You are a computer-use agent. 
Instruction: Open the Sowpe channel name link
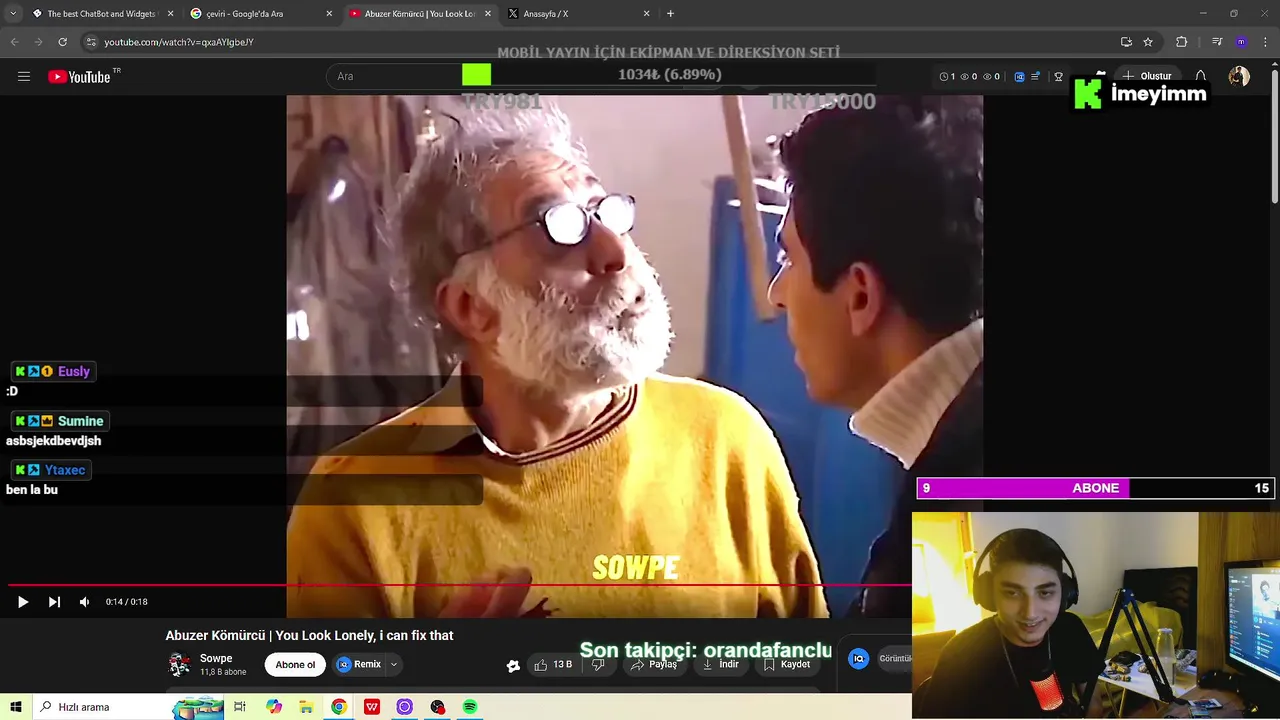point(216,658)
